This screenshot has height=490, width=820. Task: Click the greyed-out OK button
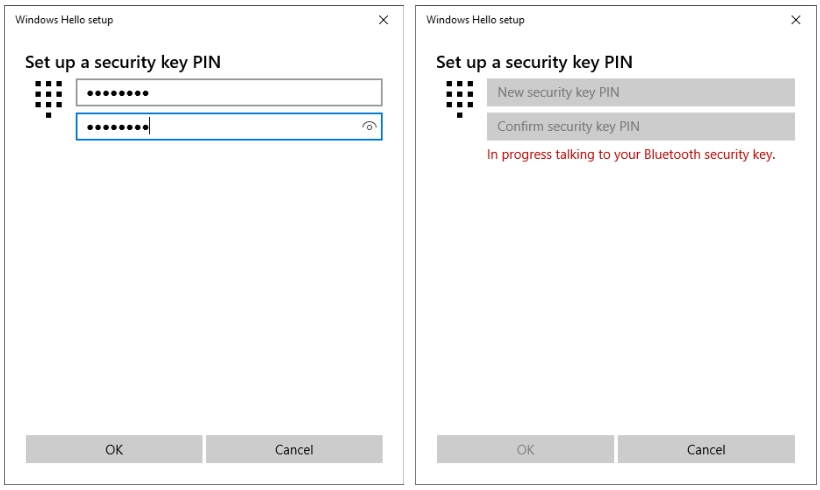coord(525,450)
